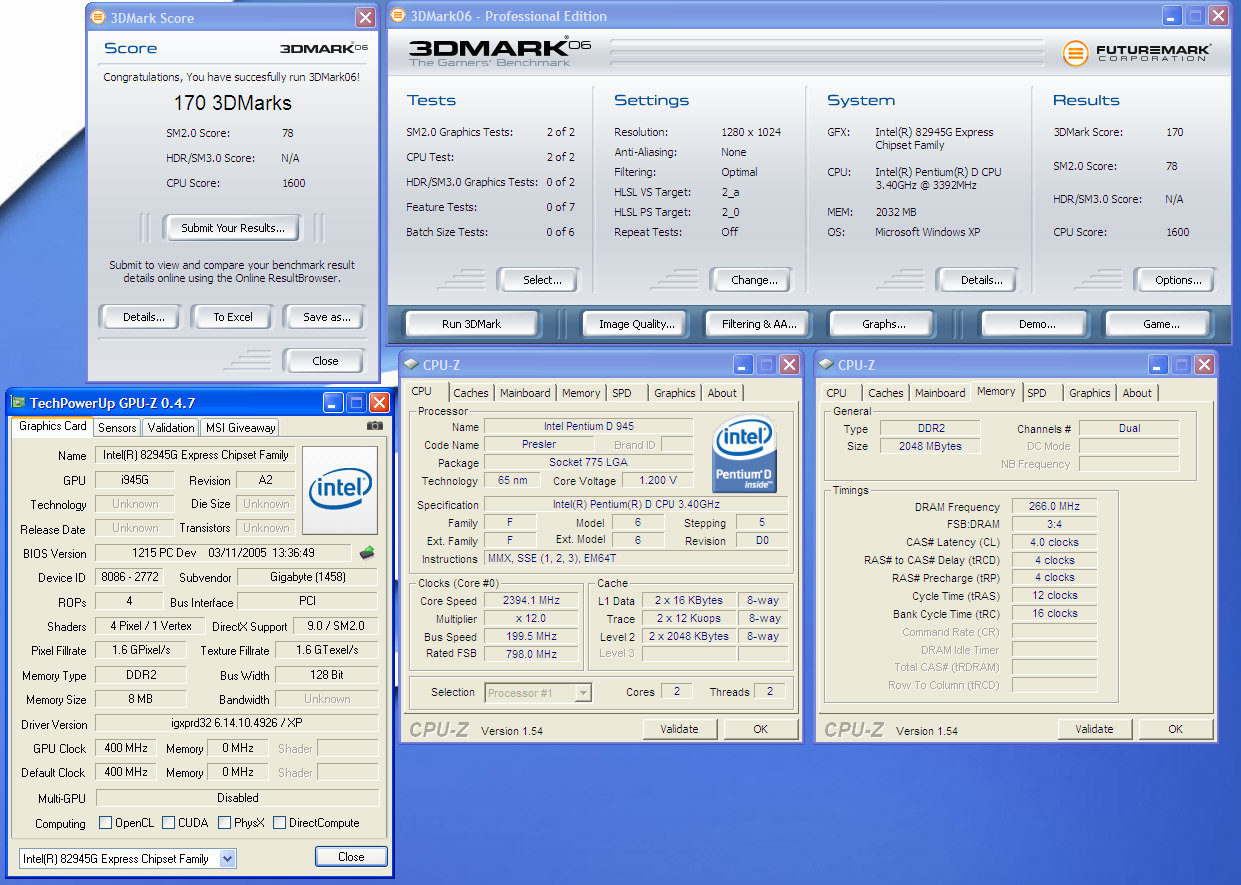Open SPD tab in CPU-Z CPU window
Viewport: 1241px width, 885px height.
point(622,393)
